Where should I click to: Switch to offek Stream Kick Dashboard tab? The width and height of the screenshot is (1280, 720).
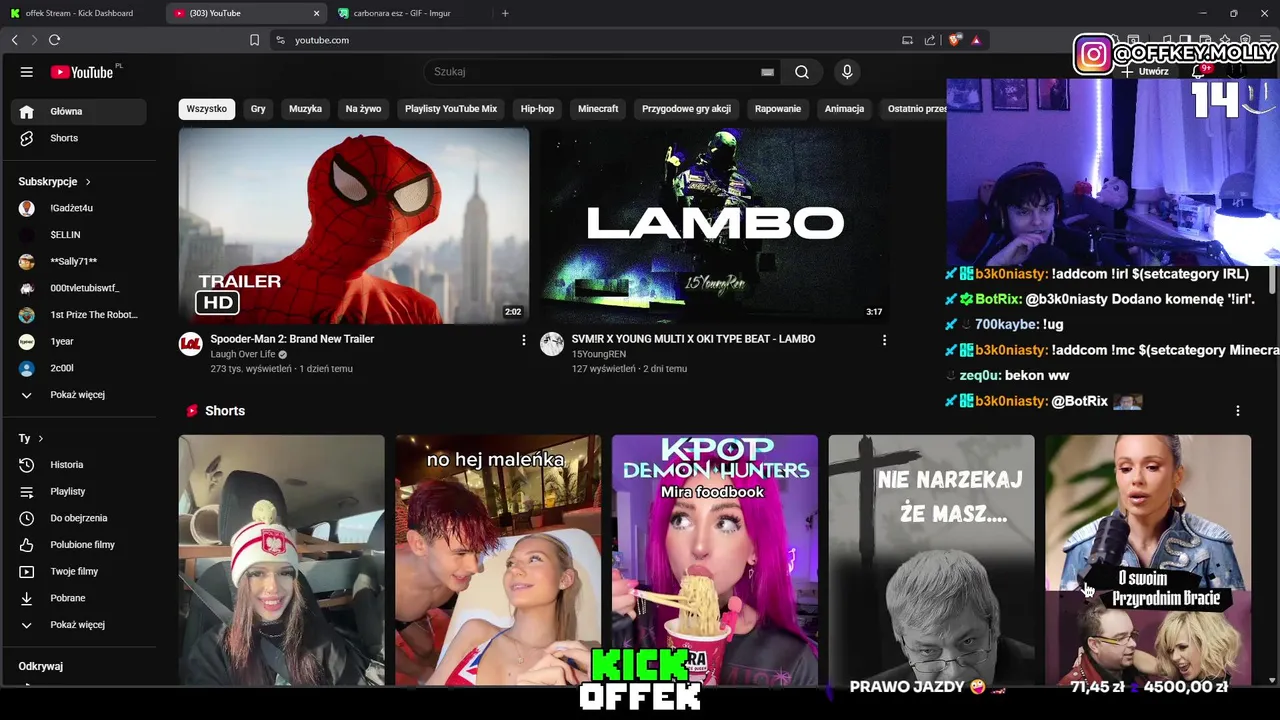pos(80,13)
